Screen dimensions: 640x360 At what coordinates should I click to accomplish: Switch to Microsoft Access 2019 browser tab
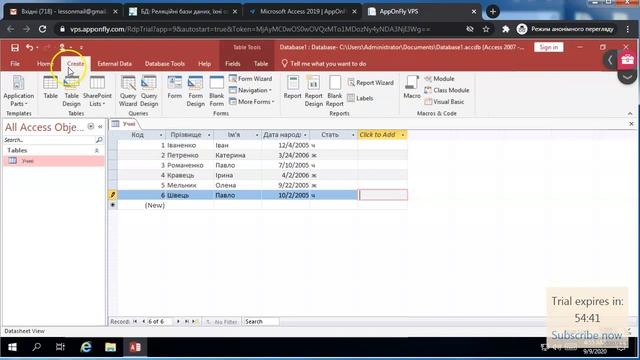302,11
